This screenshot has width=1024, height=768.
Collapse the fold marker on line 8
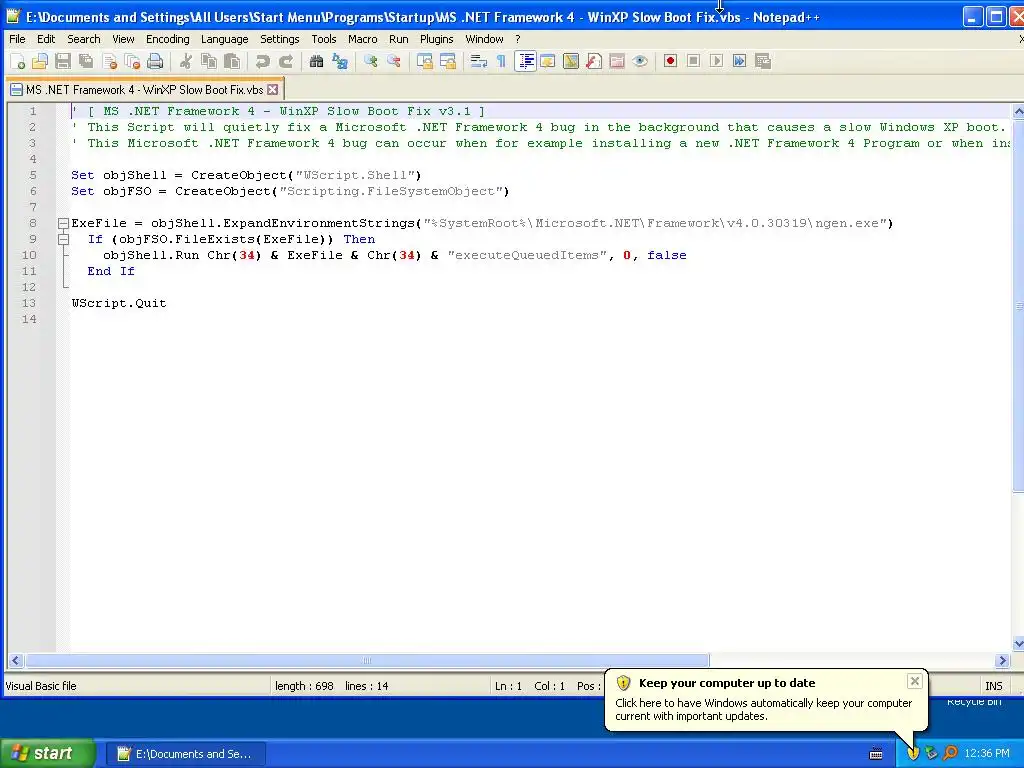click(63, 223)
